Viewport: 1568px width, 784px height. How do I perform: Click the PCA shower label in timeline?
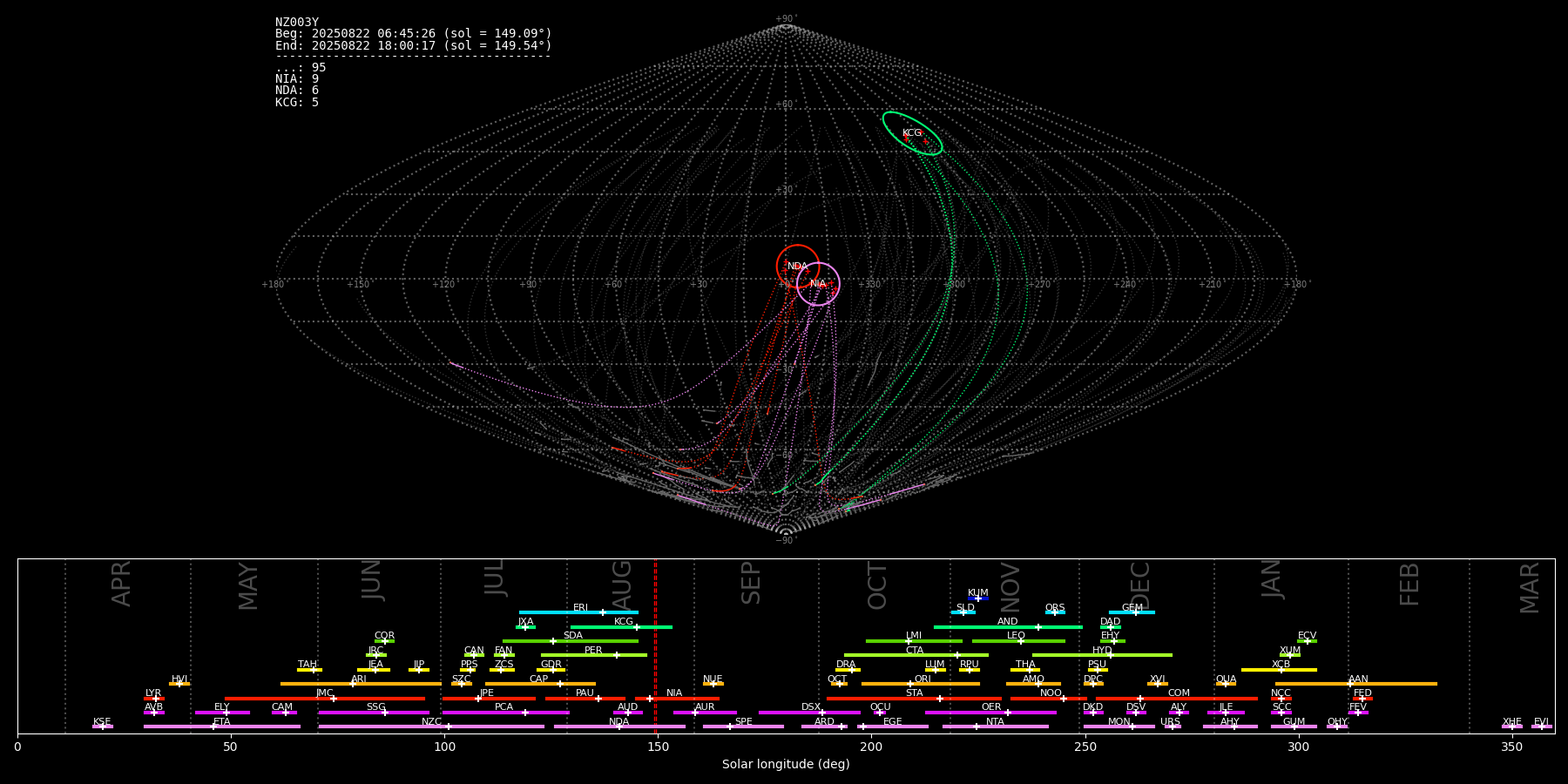pyautogui.click(x=504, y=707)
